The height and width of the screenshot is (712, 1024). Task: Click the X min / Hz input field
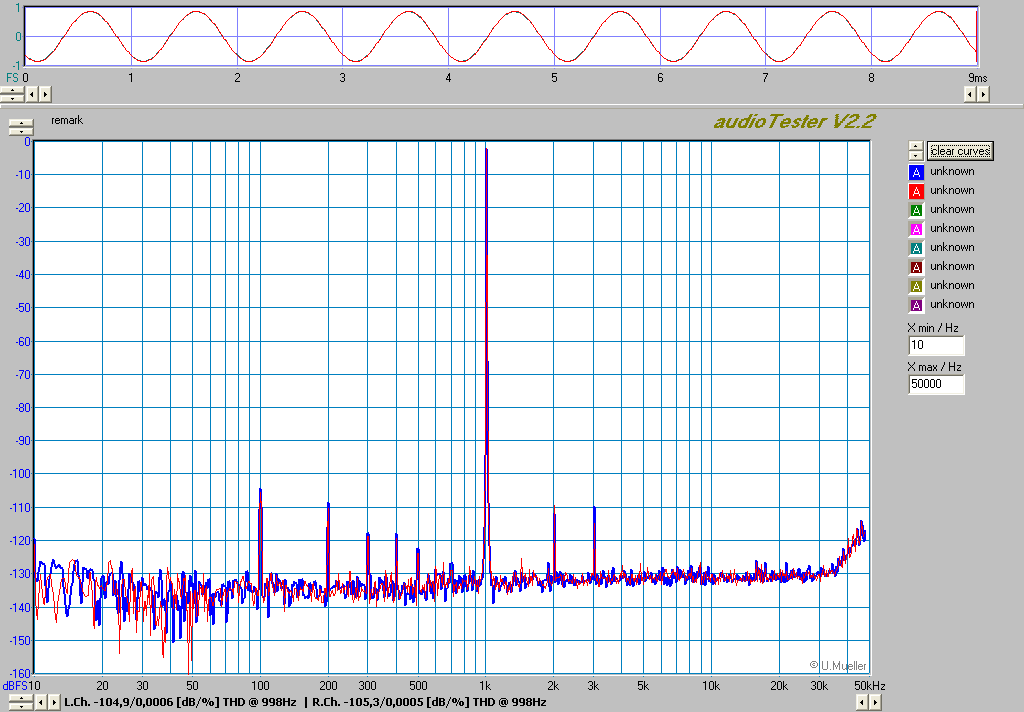point(936,345)
